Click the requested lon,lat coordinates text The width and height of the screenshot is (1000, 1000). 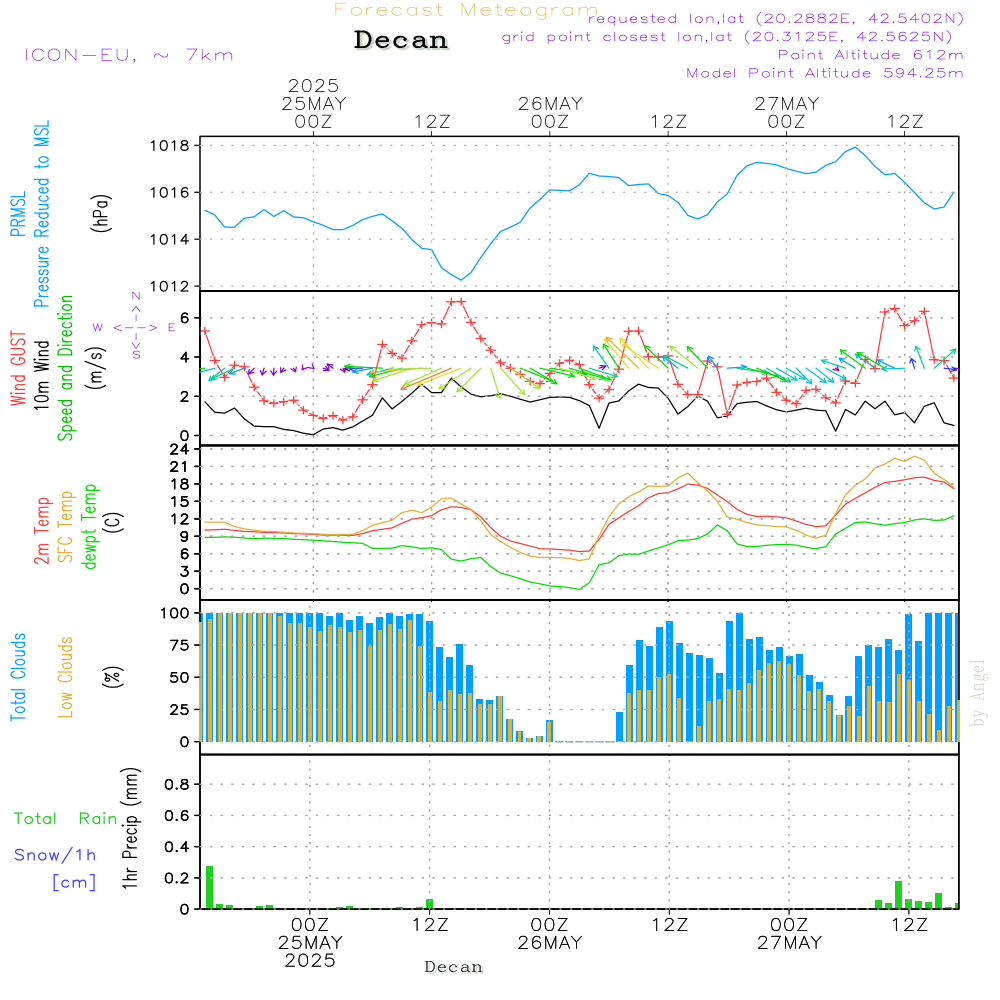[x=776, y=19]
